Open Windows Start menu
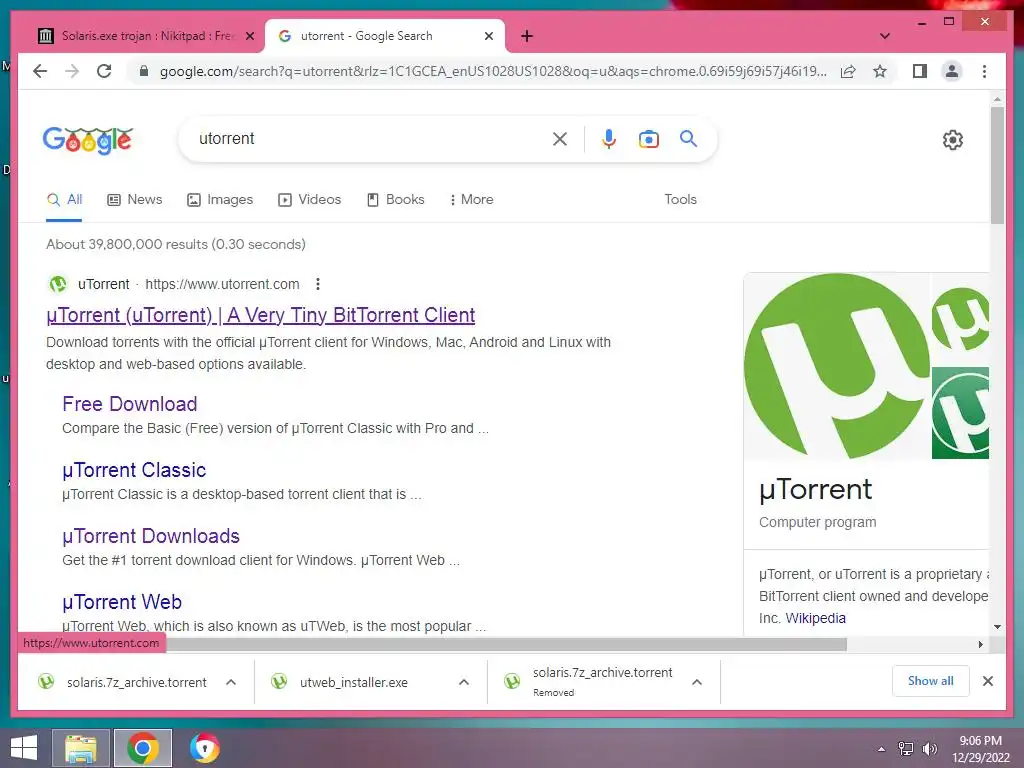1024x768 pixels. point(24,748)
